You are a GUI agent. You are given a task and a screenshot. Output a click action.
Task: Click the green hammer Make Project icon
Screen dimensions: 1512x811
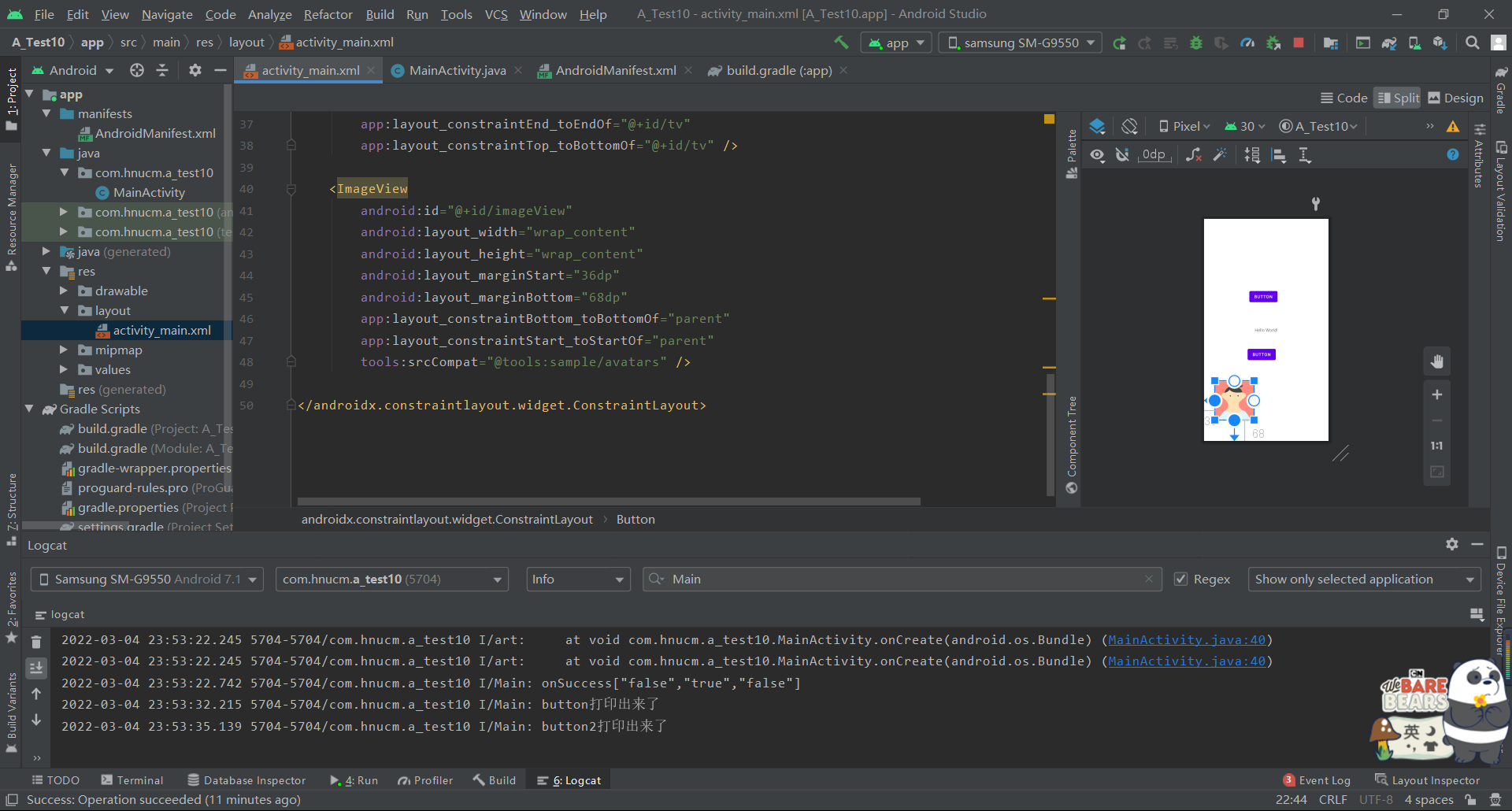841,43
